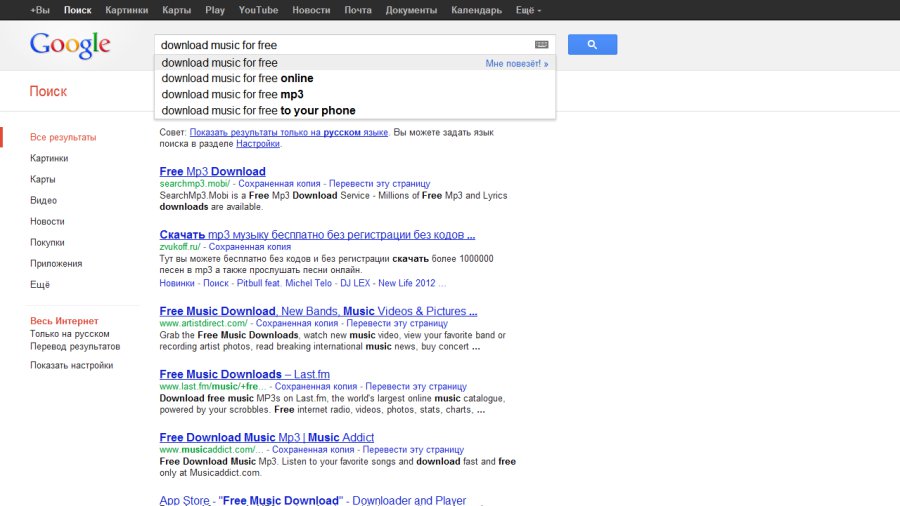This screenshot has height=506, width=900.
Task: Click the Google logo
Action: tap(70, 45)
